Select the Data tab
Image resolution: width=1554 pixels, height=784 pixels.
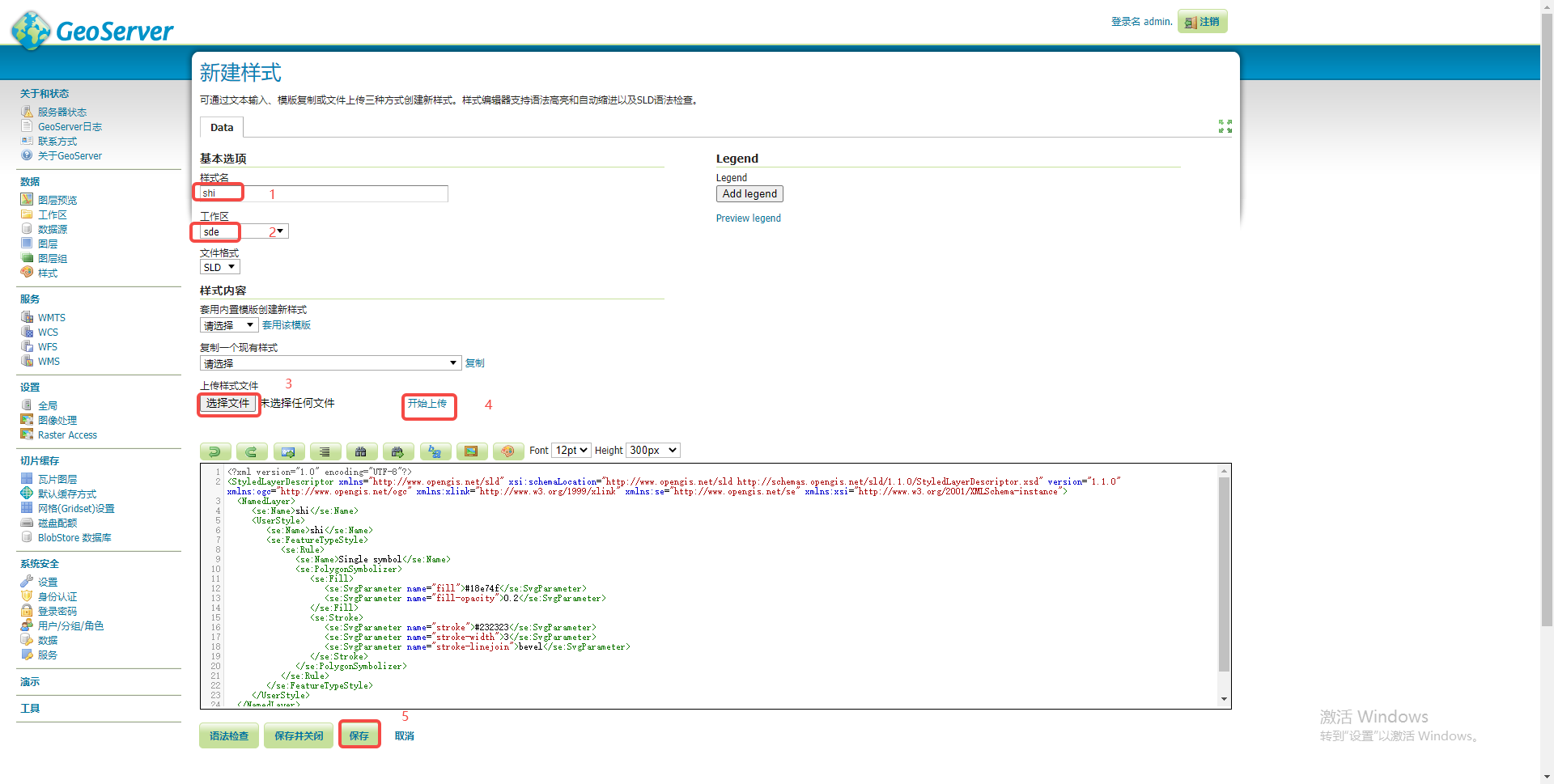[222, 128]
